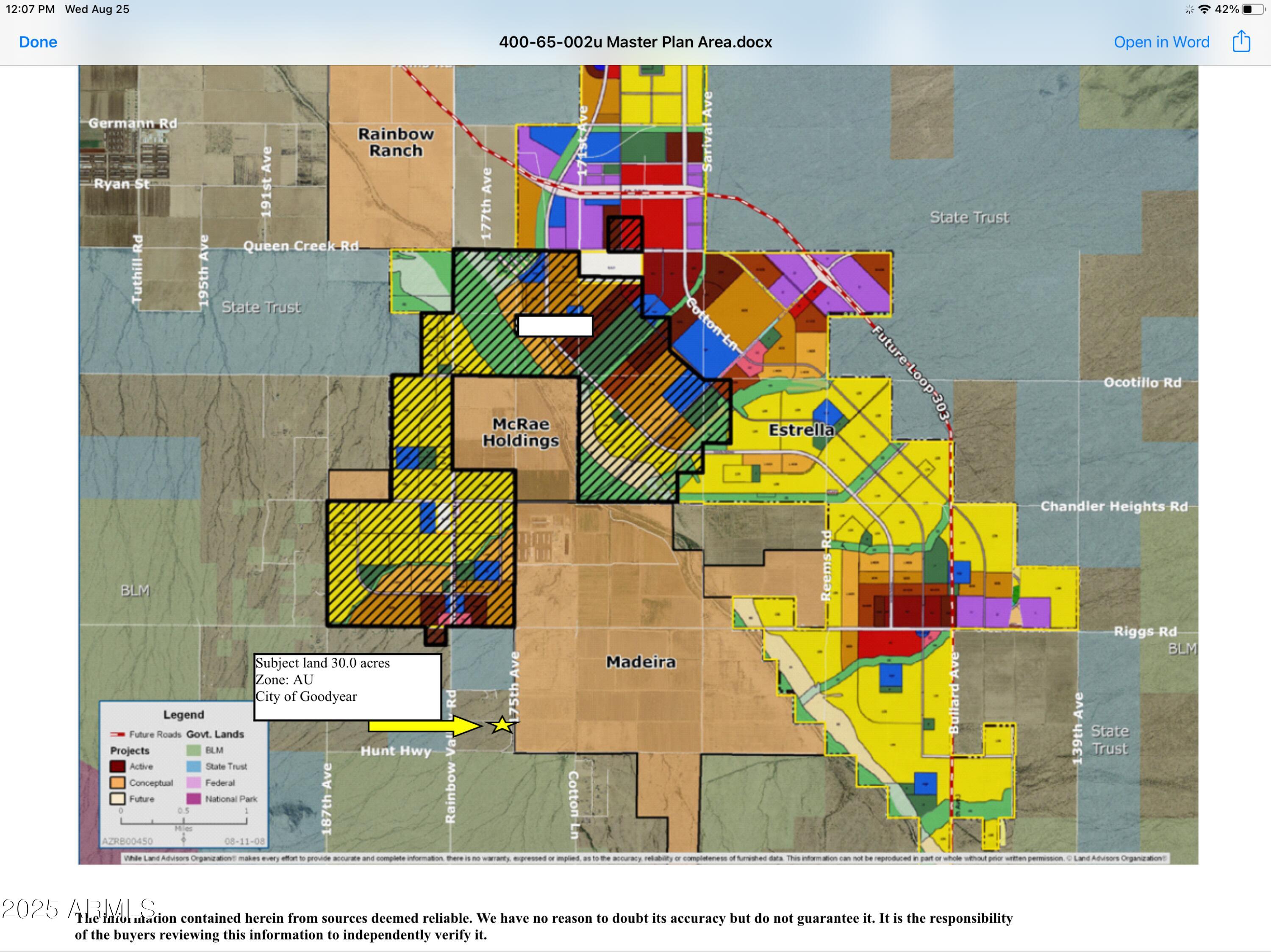The image size is (1271, 952).
Task: Tap the Open in Word link
Action: point(1161,42)
